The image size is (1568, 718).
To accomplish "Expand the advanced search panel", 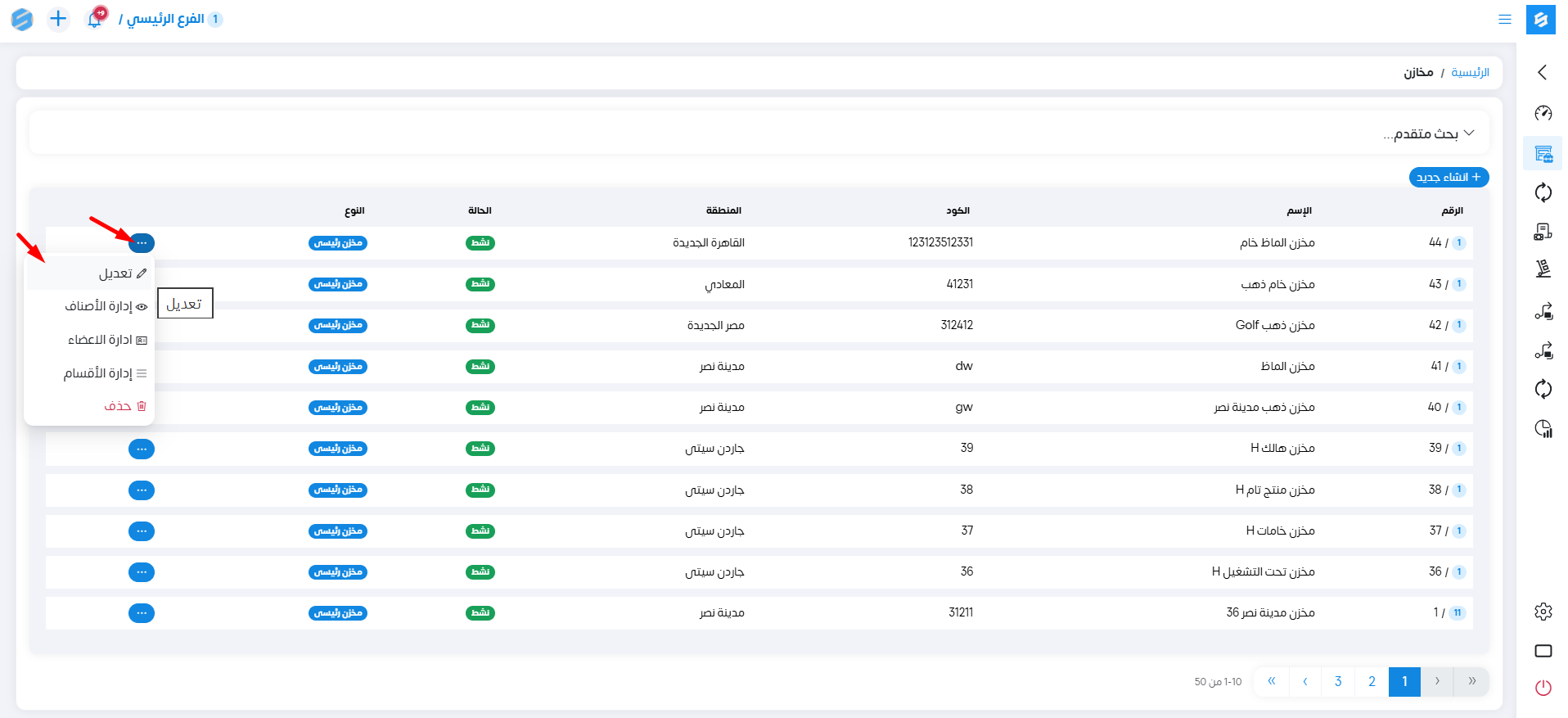I will [1429, 133].
